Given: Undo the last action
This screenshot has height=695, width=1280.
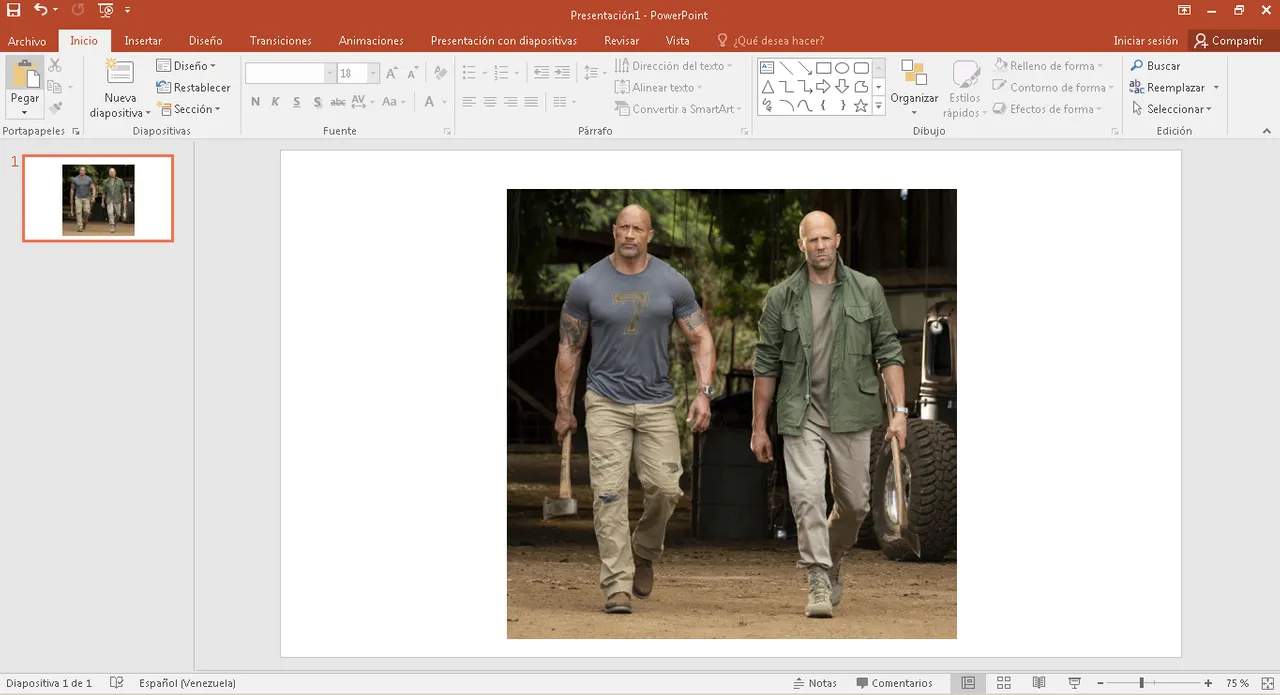Looking at the screenshot, I should pos(40,10).
